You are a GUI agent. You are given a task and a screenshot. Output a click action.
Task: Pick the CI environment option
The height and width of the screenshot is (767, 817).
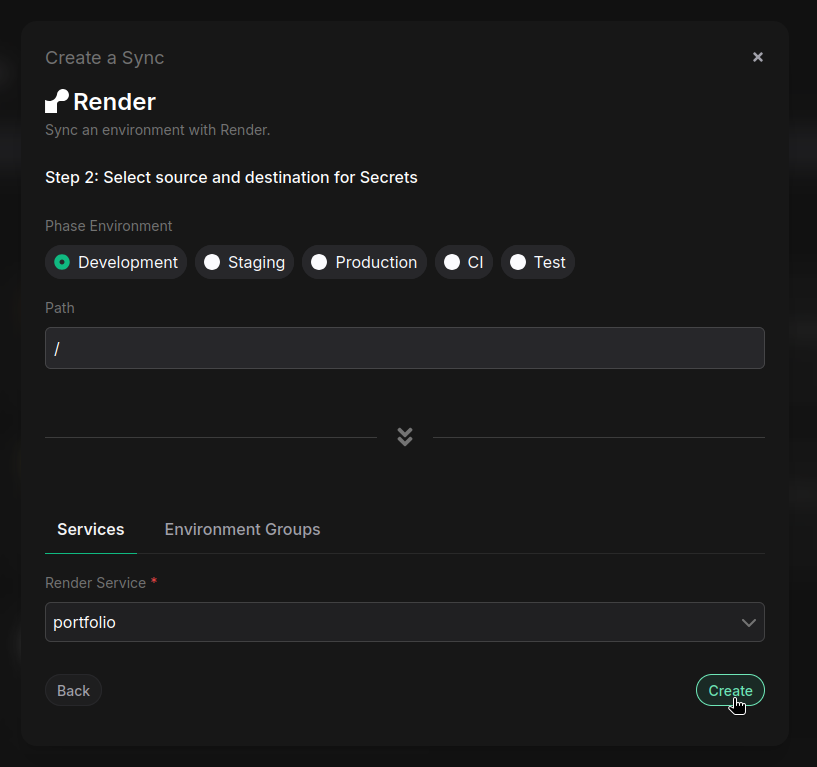click(452, 262)
